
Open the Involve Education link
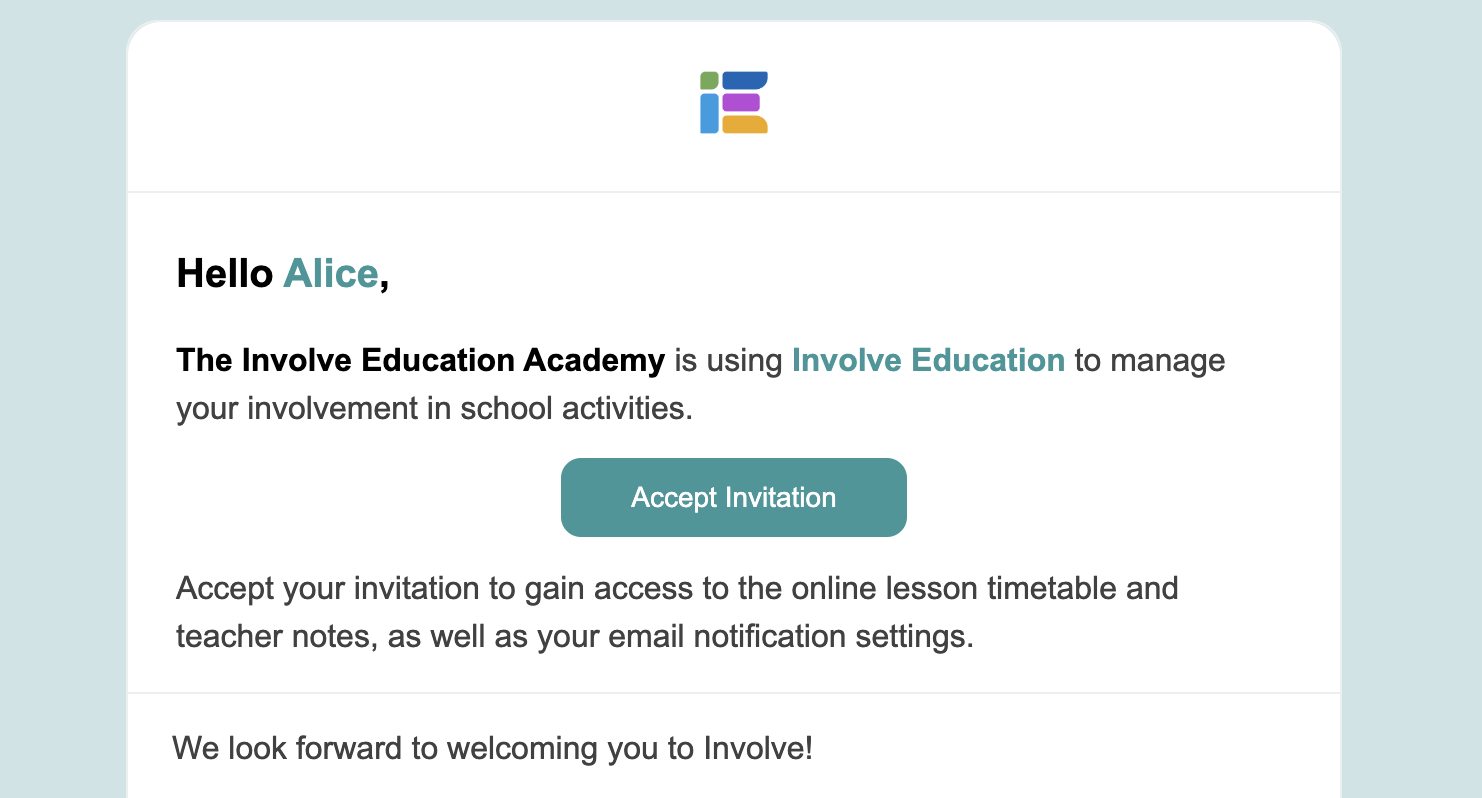tap(928, 360)
